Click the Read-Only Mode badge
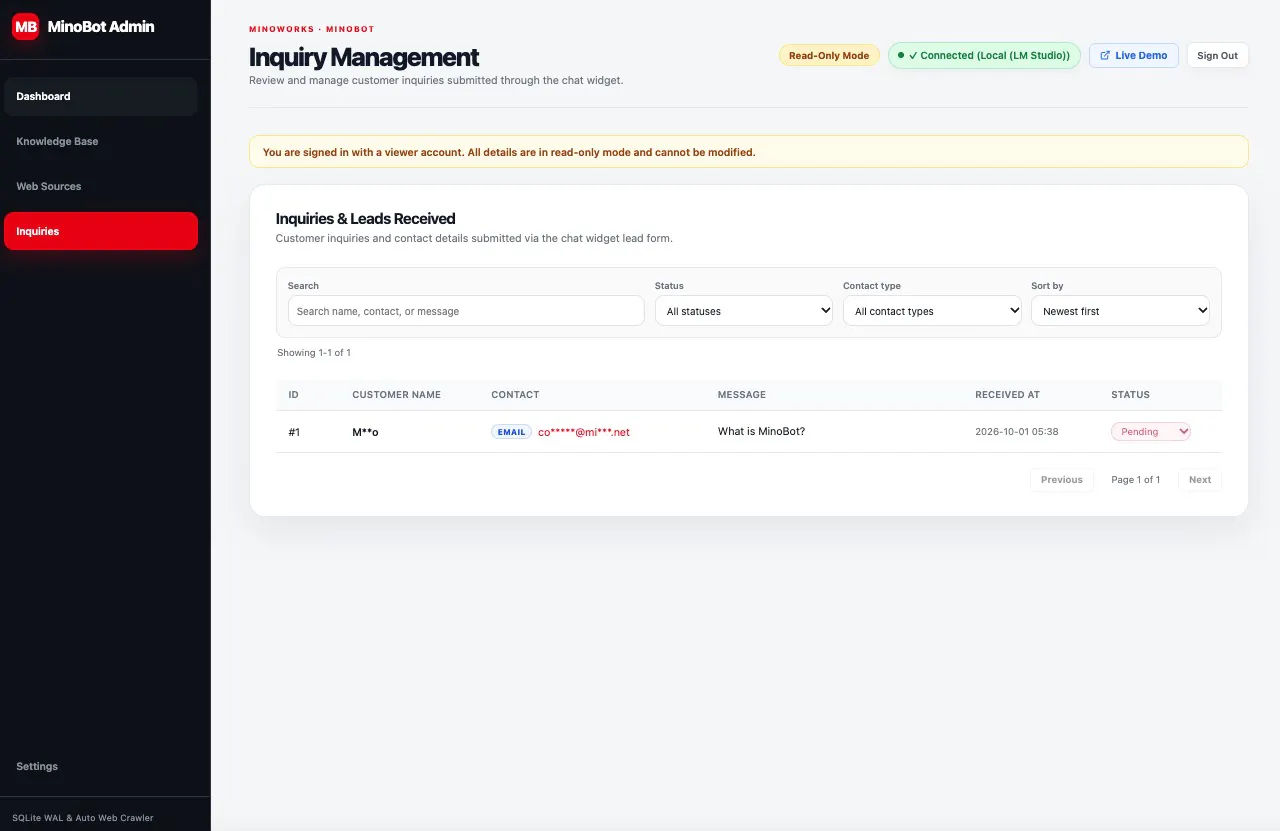 tap(829, 55)
